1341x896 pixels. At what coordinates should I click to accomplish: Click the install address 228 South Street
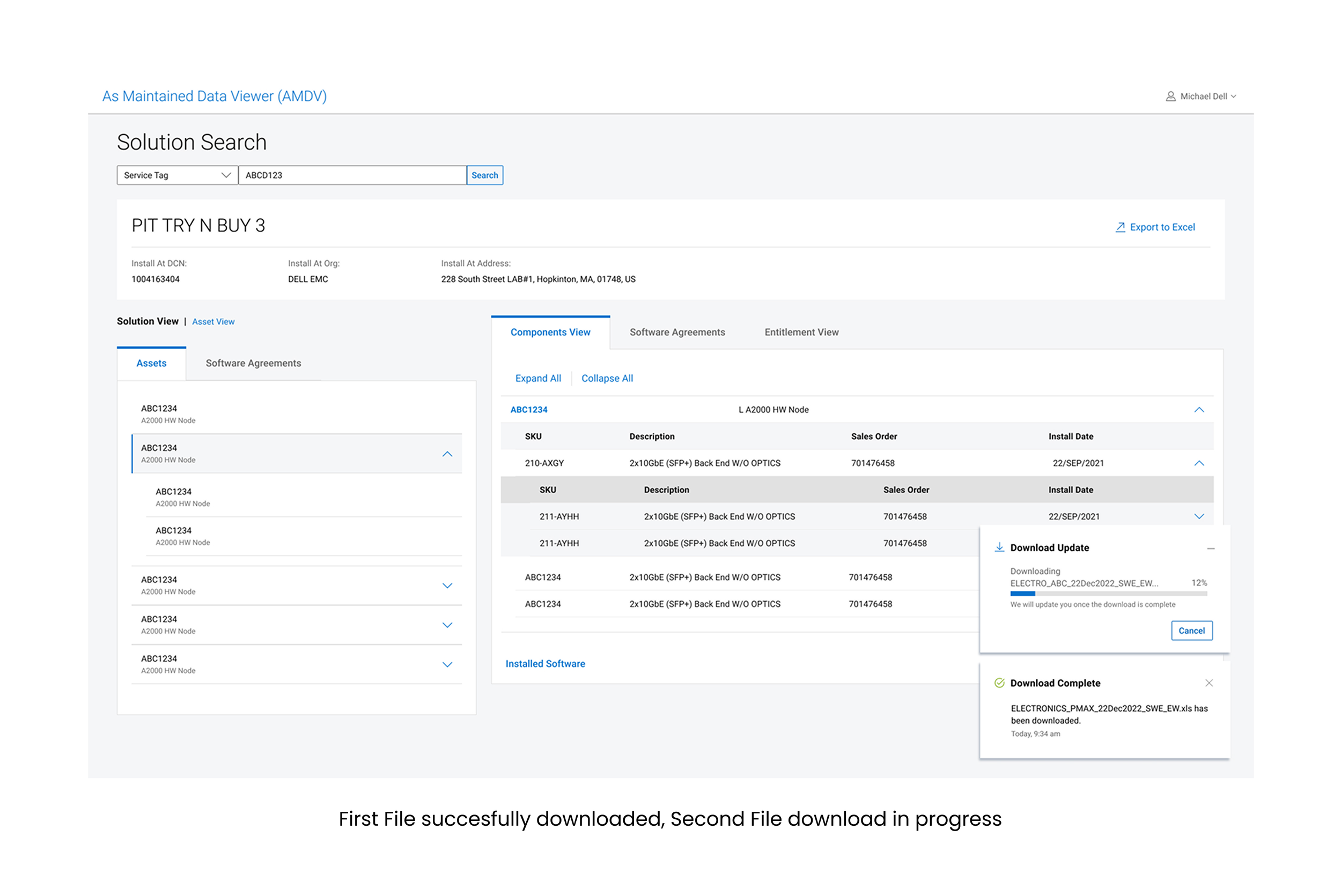coord(538,279)
